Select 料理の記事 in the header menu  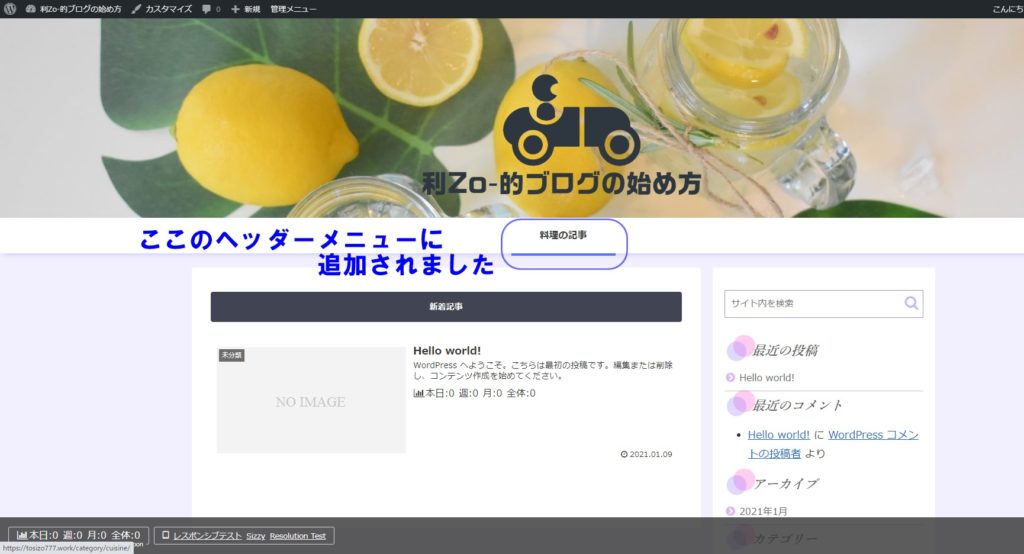click(x=563, y=236)
